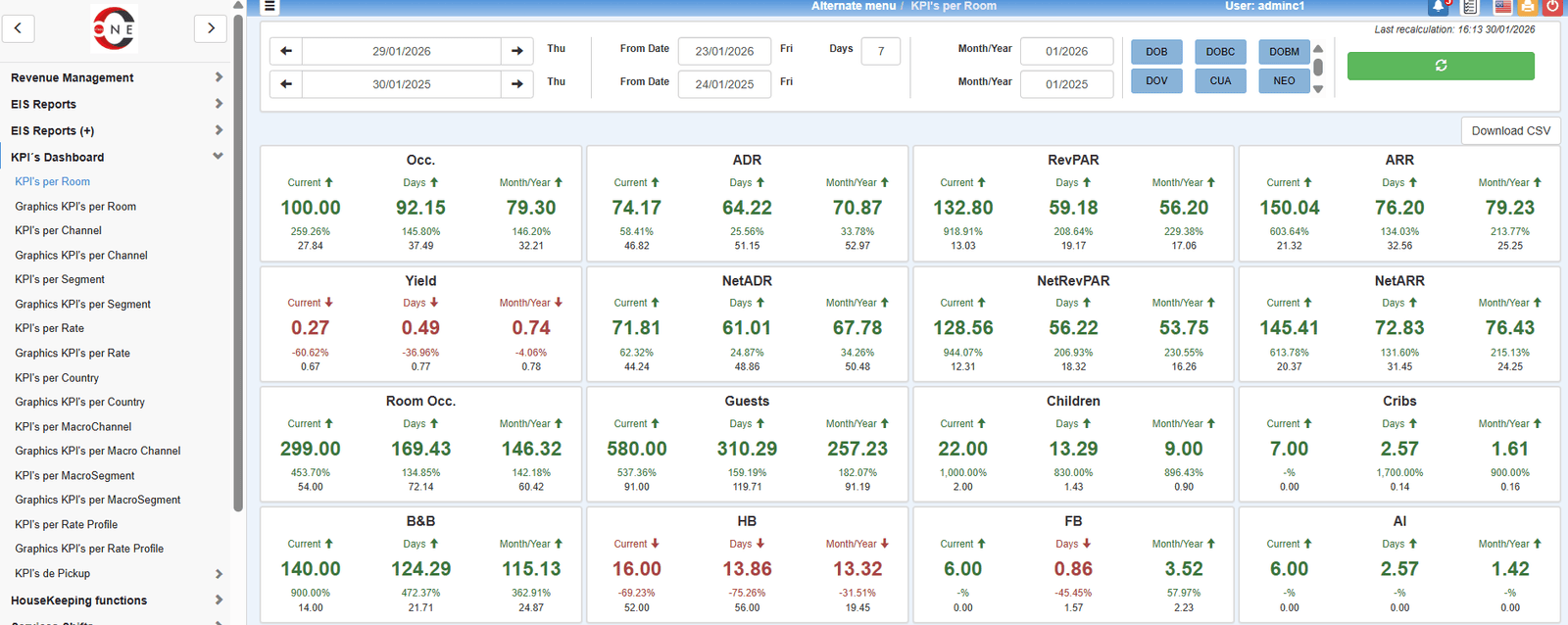Click Guests Current value 580.00
Screen dimensions: 1568x625
(x=637, y=449)
